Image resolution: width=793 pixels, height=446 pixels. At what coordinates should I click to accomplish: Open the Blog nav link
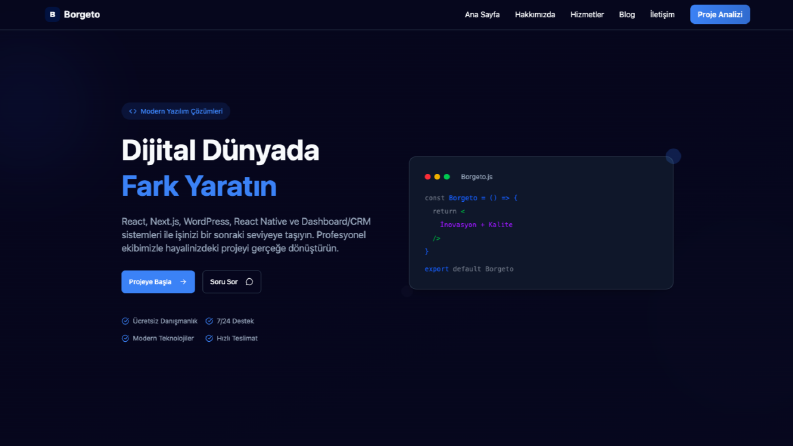click(x=627, y=15)
